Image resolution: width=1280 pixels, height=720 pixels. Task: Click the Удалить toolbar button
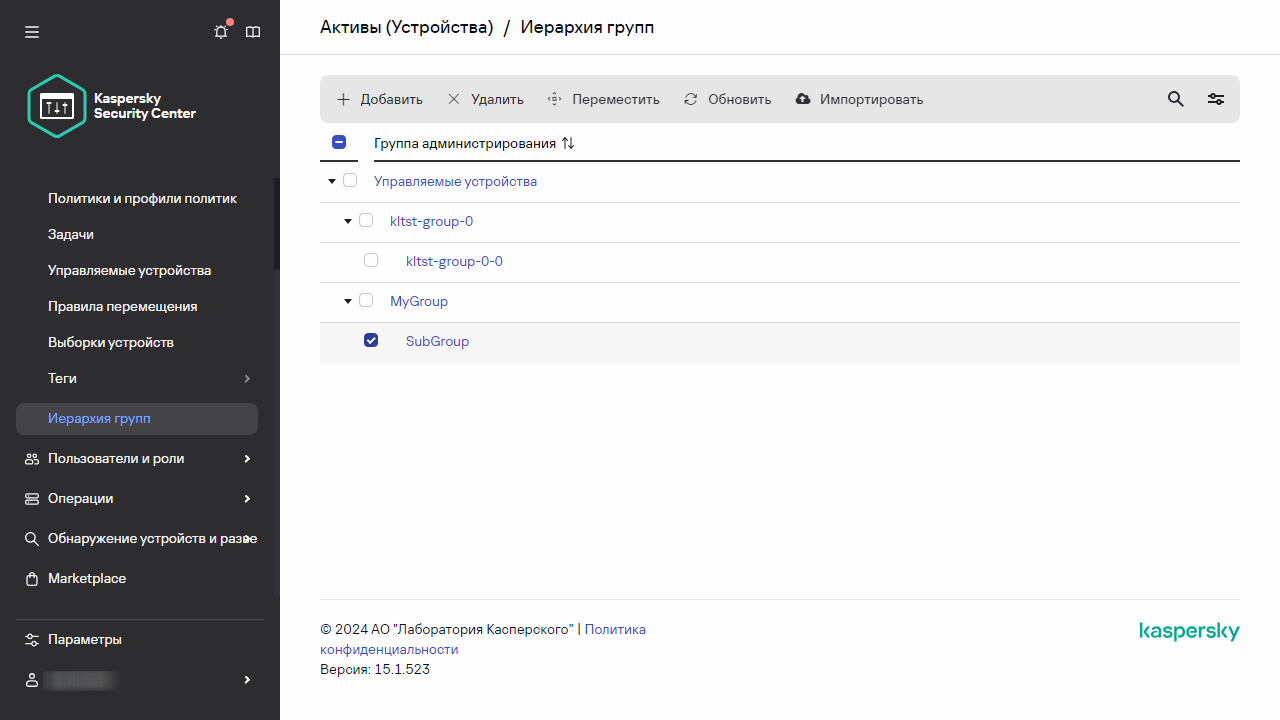pos(485,99)
